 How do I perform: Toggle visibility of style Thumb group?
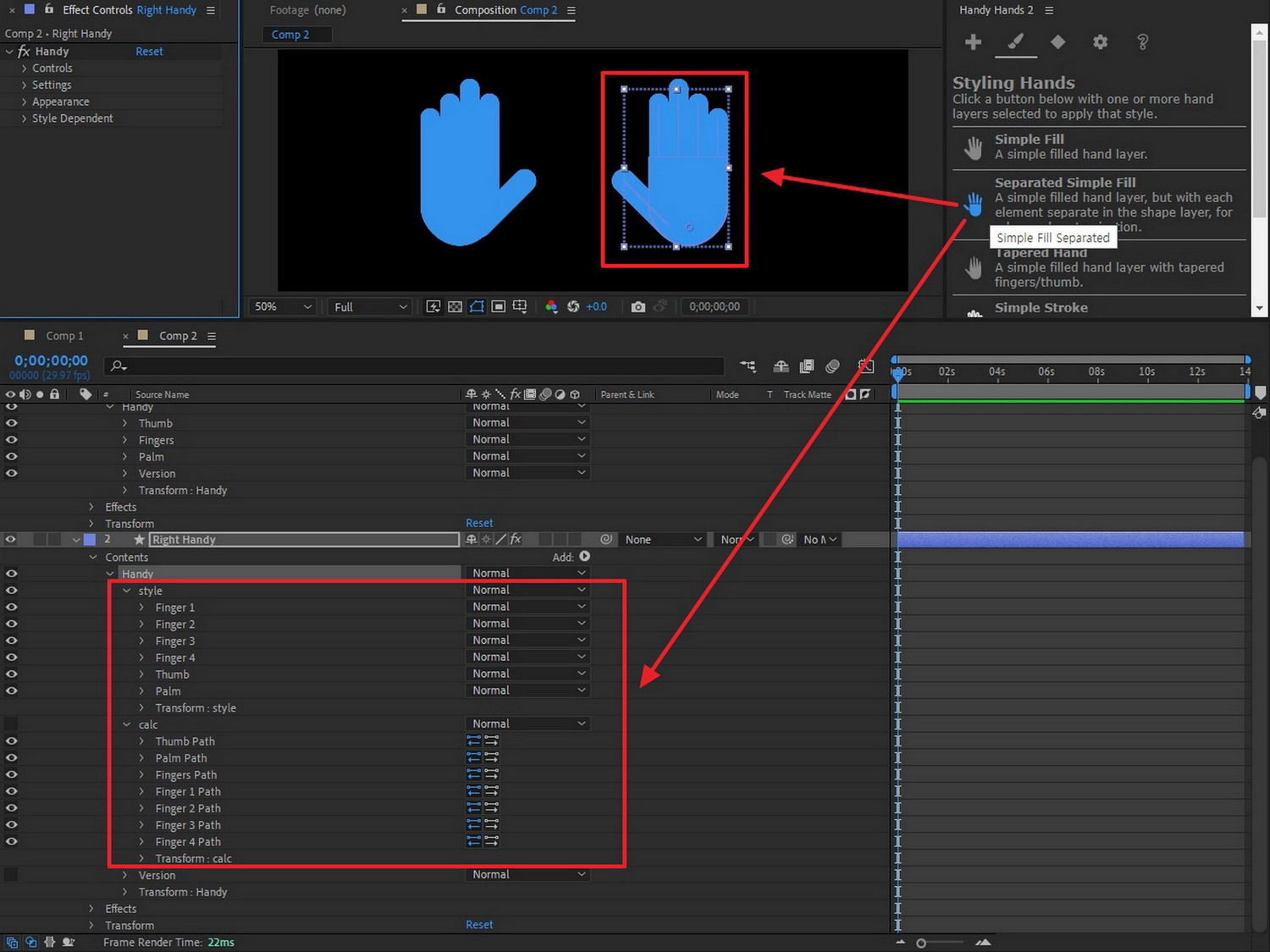(11, 674)
